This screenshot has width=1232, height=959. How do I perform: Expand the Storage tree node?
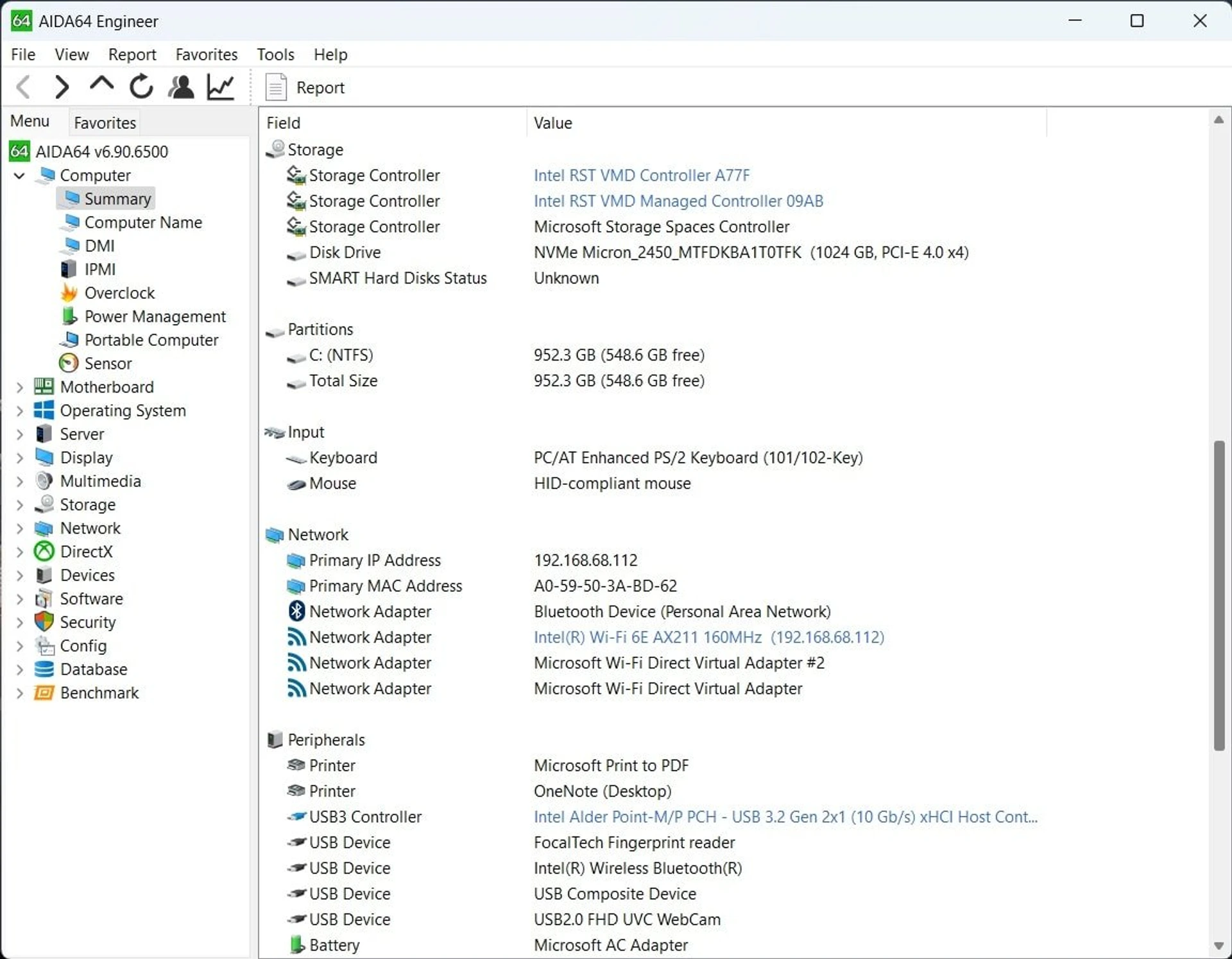20,505
